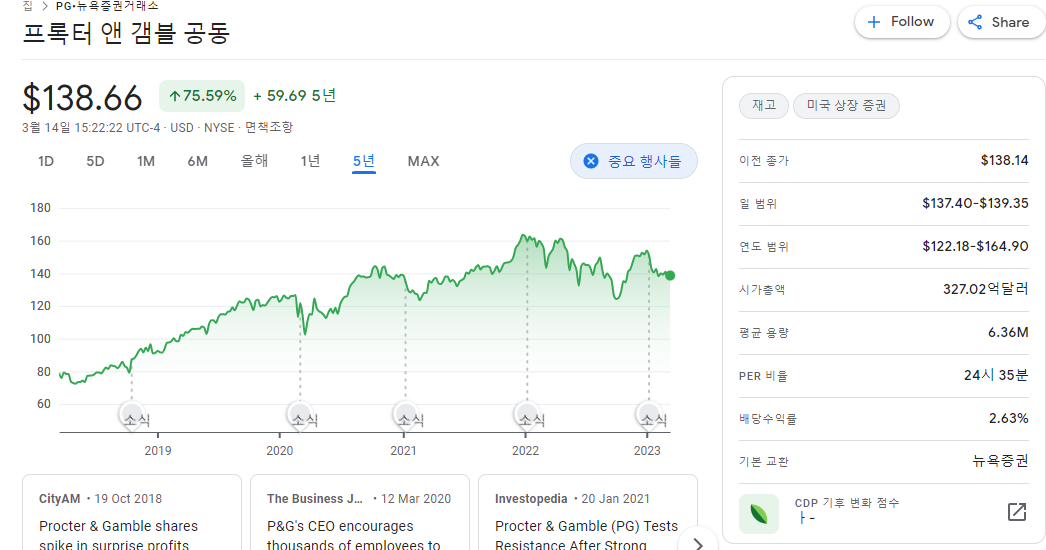Click the Follow button
The image size is (1046, 550).
click(902, 22)
